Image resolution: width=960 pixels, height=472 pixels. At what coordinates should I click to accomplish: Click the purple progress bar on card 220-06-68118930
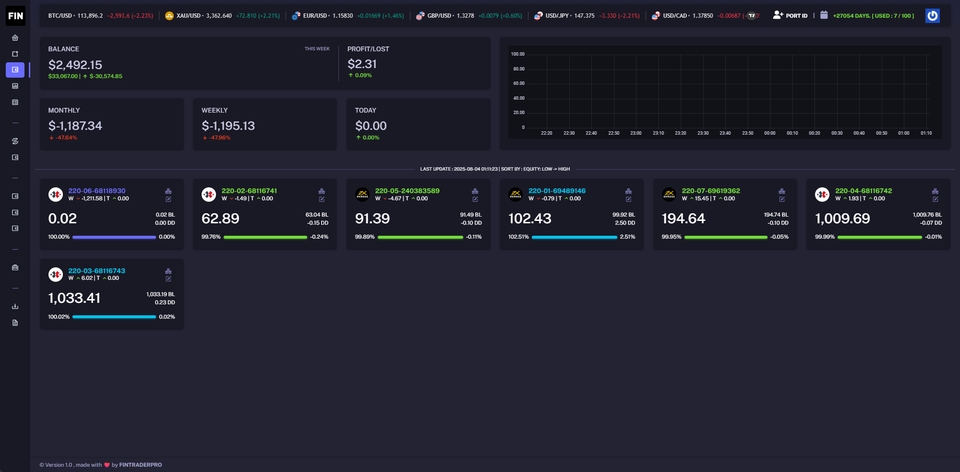click(114, 237)
